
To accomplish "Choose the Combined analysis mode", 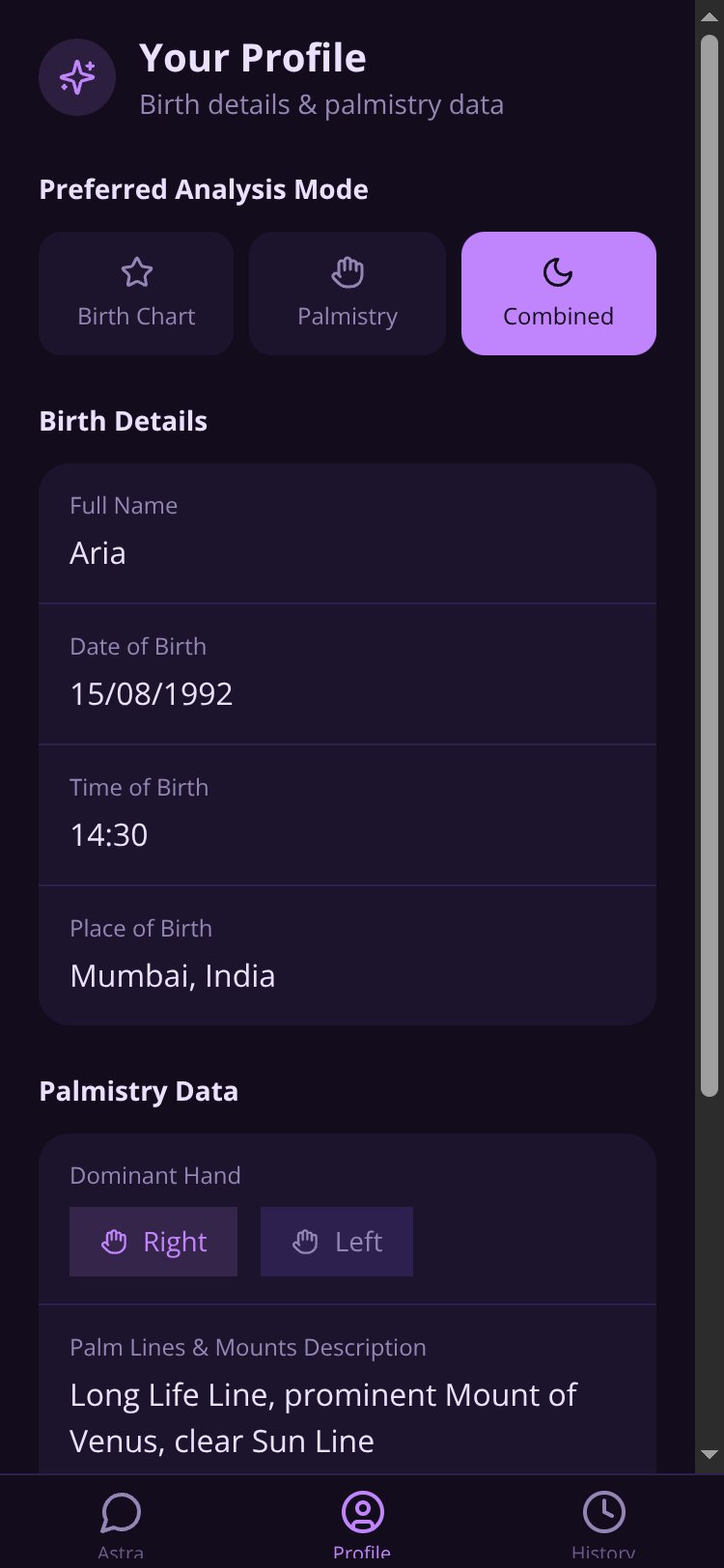I will point(559,294).
